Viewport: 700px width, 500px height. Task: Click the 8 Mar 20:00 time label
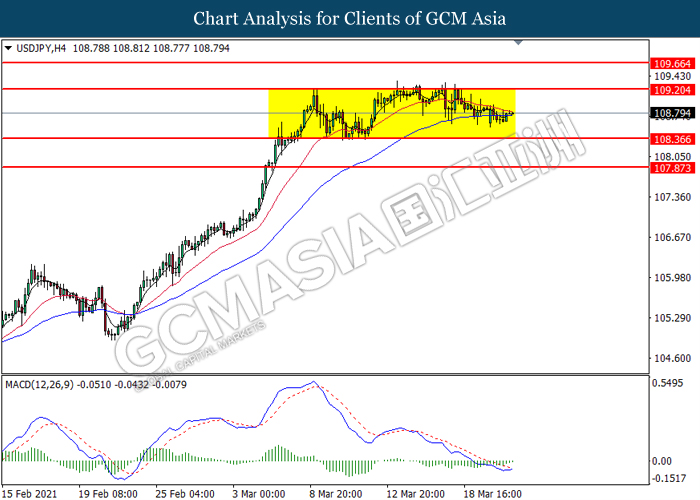[x=335, y=494]
